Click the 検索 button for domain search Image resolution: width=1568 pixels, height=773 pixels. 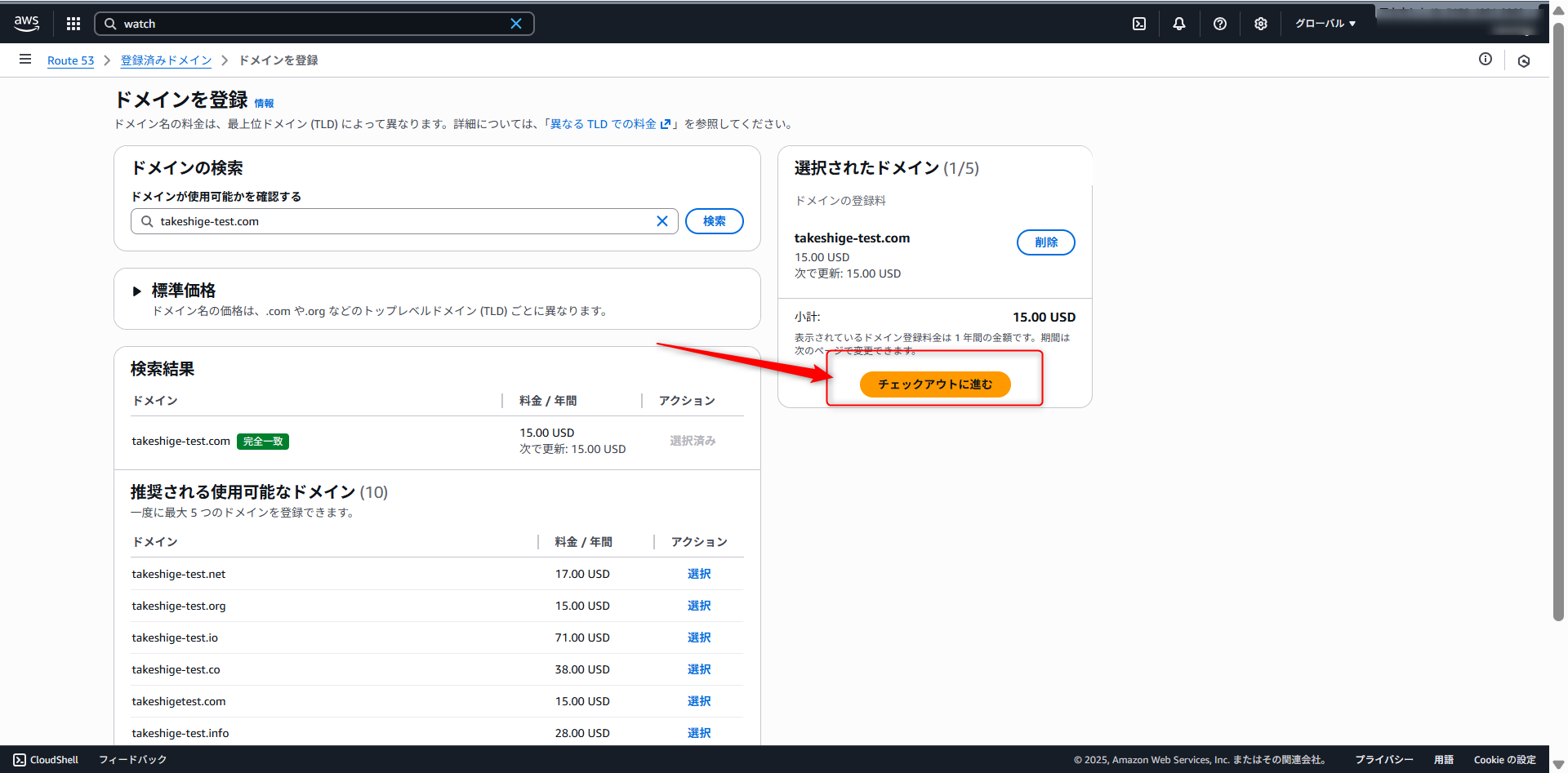(x=714, y=221)
